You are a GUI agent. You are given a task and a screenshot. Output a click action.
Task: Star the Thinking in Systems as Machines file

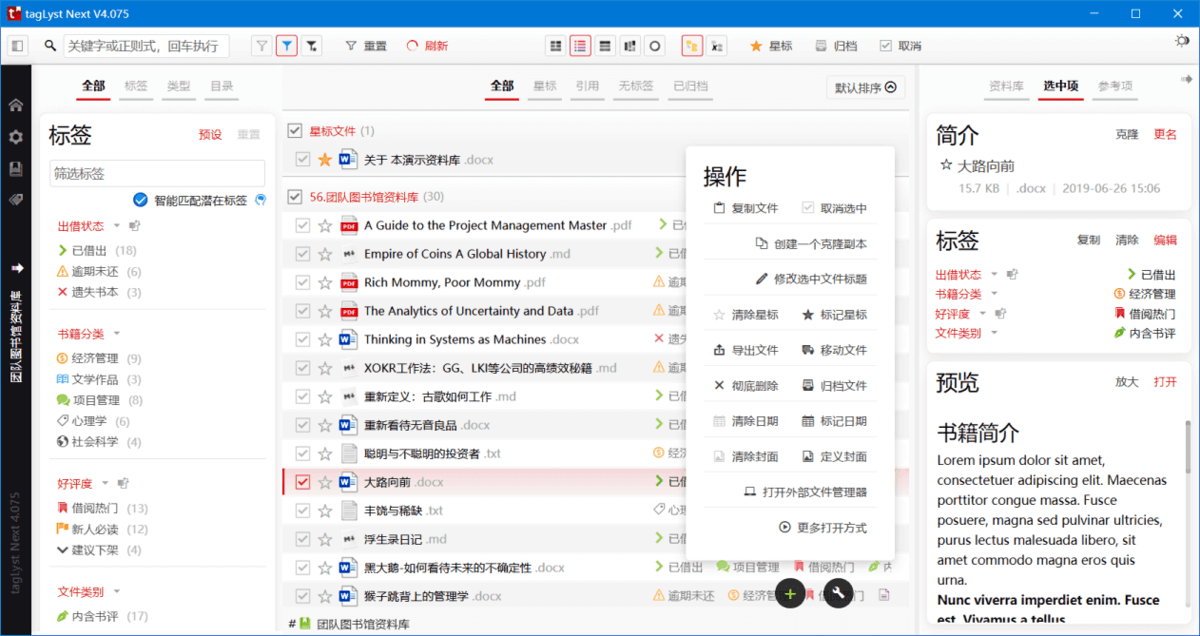coord(324,340)
